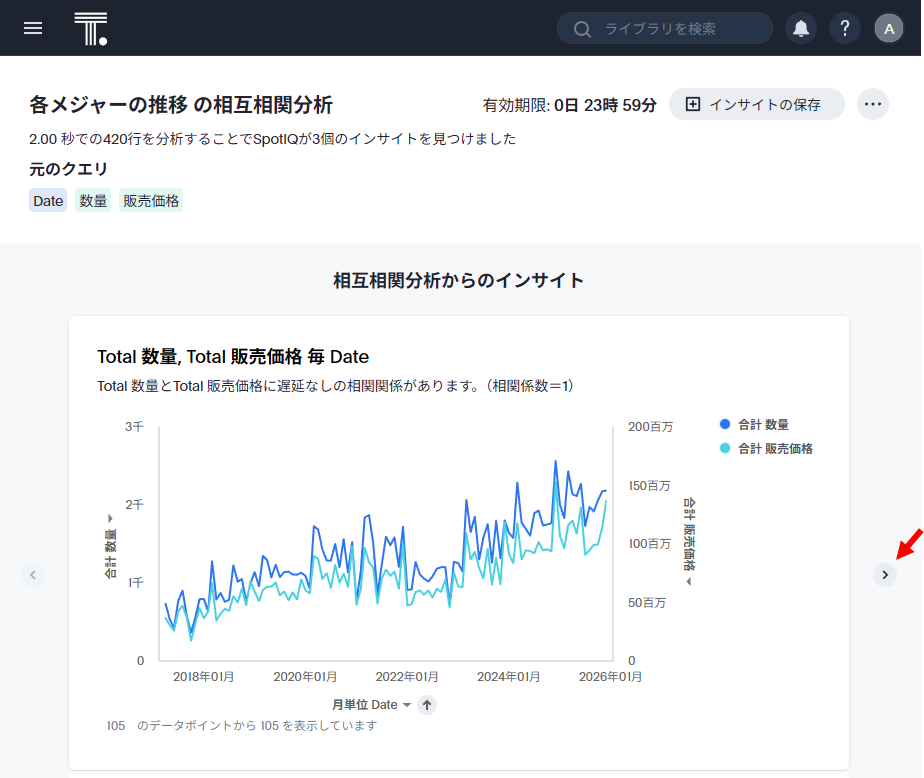The height and width of the screenshot is (778, 924).
Task: Open the hamburger navigation menu
Action: coord(33,28)
